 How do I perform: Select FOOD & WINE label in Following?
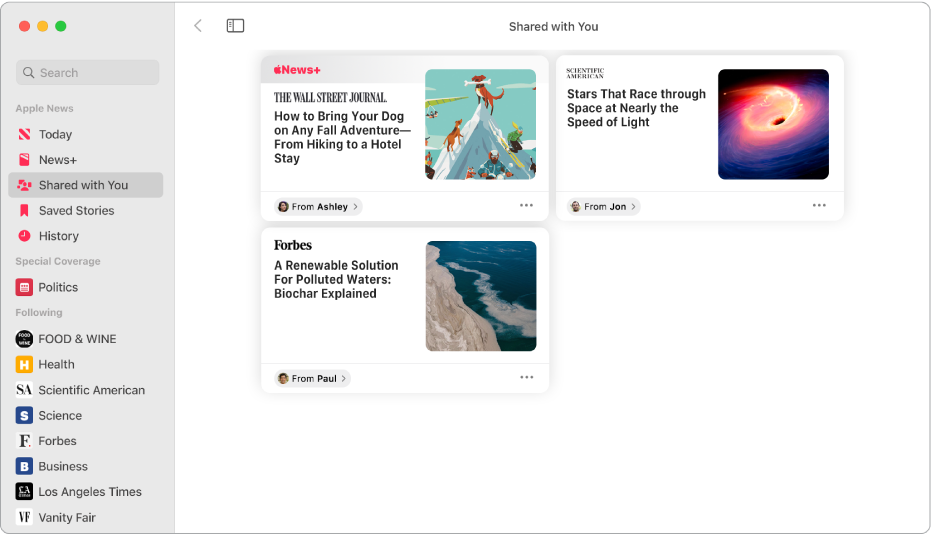[77, 339]
